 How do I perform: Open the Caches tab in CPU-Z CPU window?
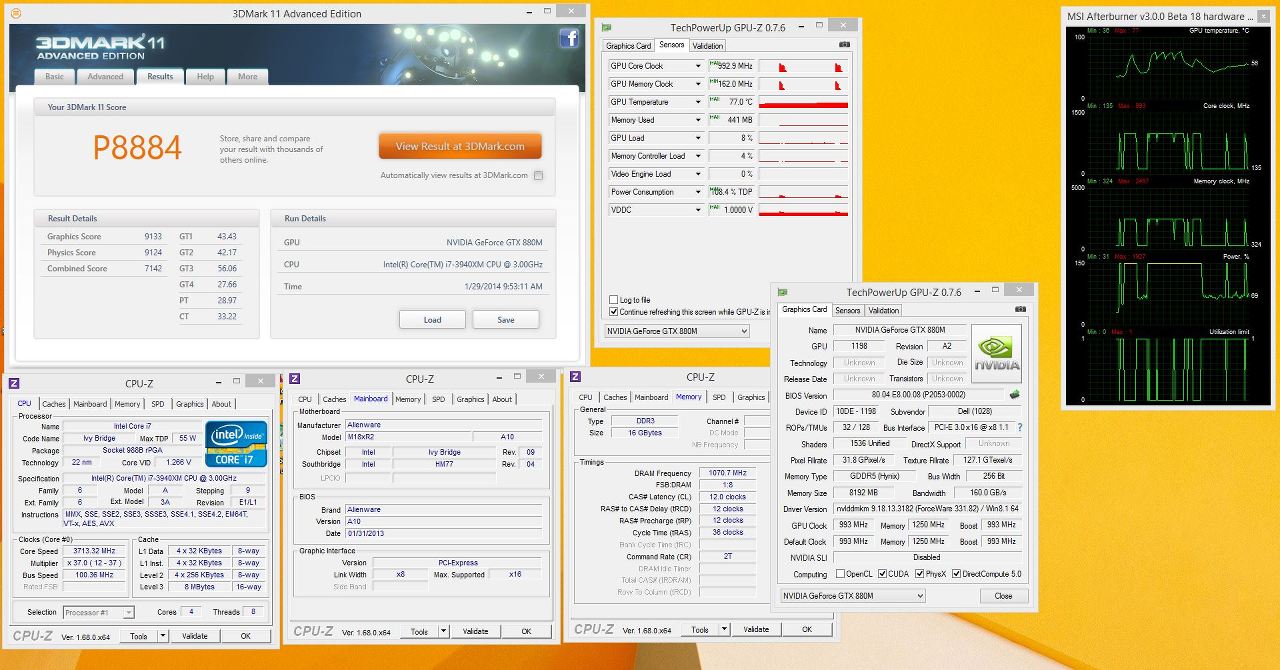tap(54, 404)
